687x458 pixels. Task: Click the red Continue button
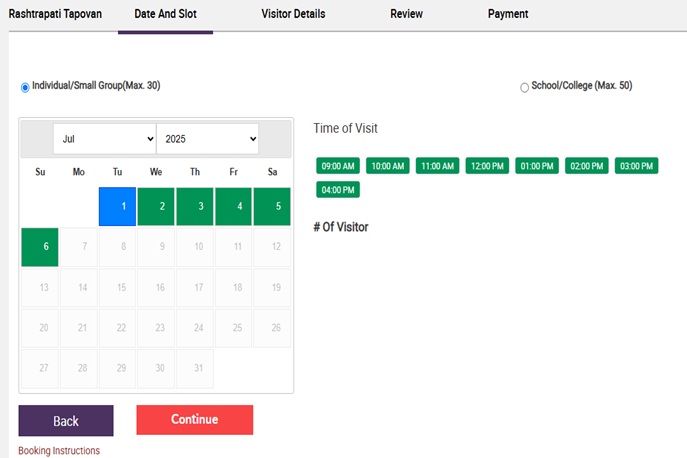pyautogui.click(x=195, y=420)
